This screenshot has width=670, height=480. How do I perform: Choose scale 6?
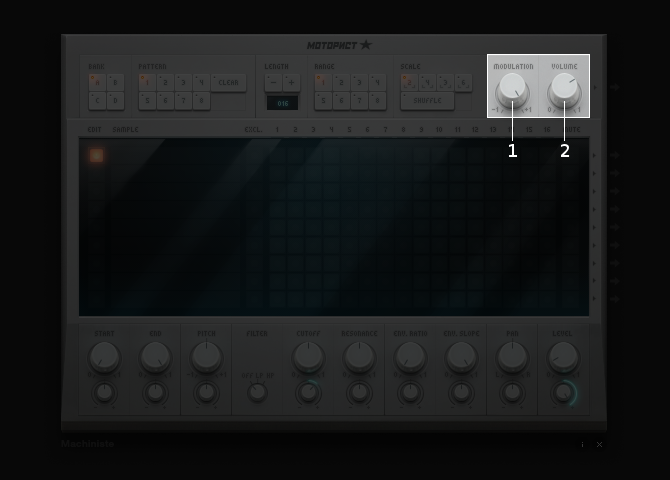point(463,82)
